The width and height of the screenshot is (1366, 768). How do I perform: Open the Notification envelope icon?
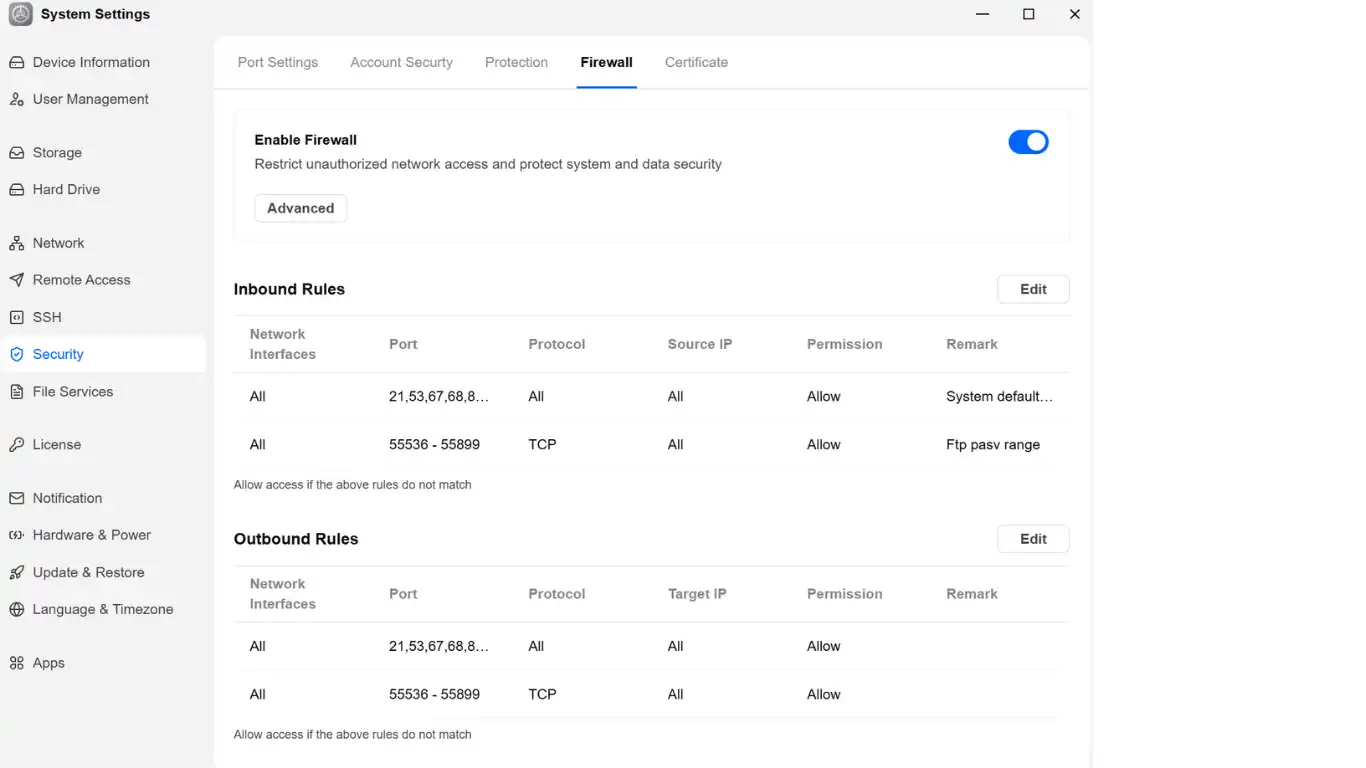(x=16, y=498)
